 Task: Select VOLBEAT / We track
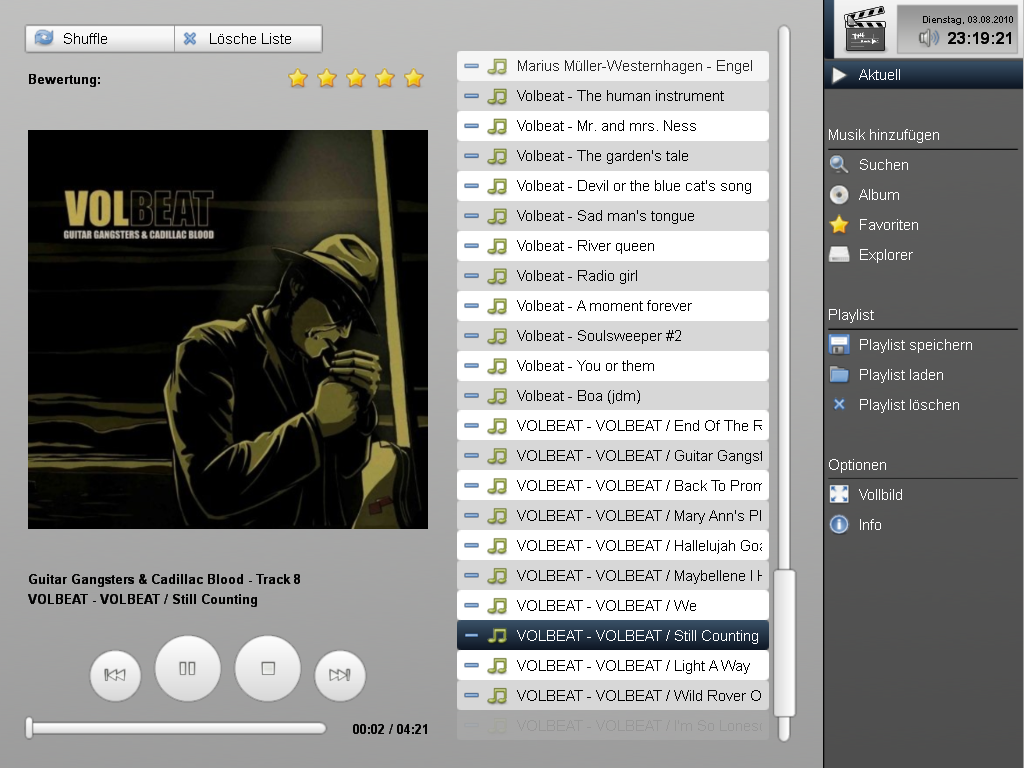click(613, 605)
